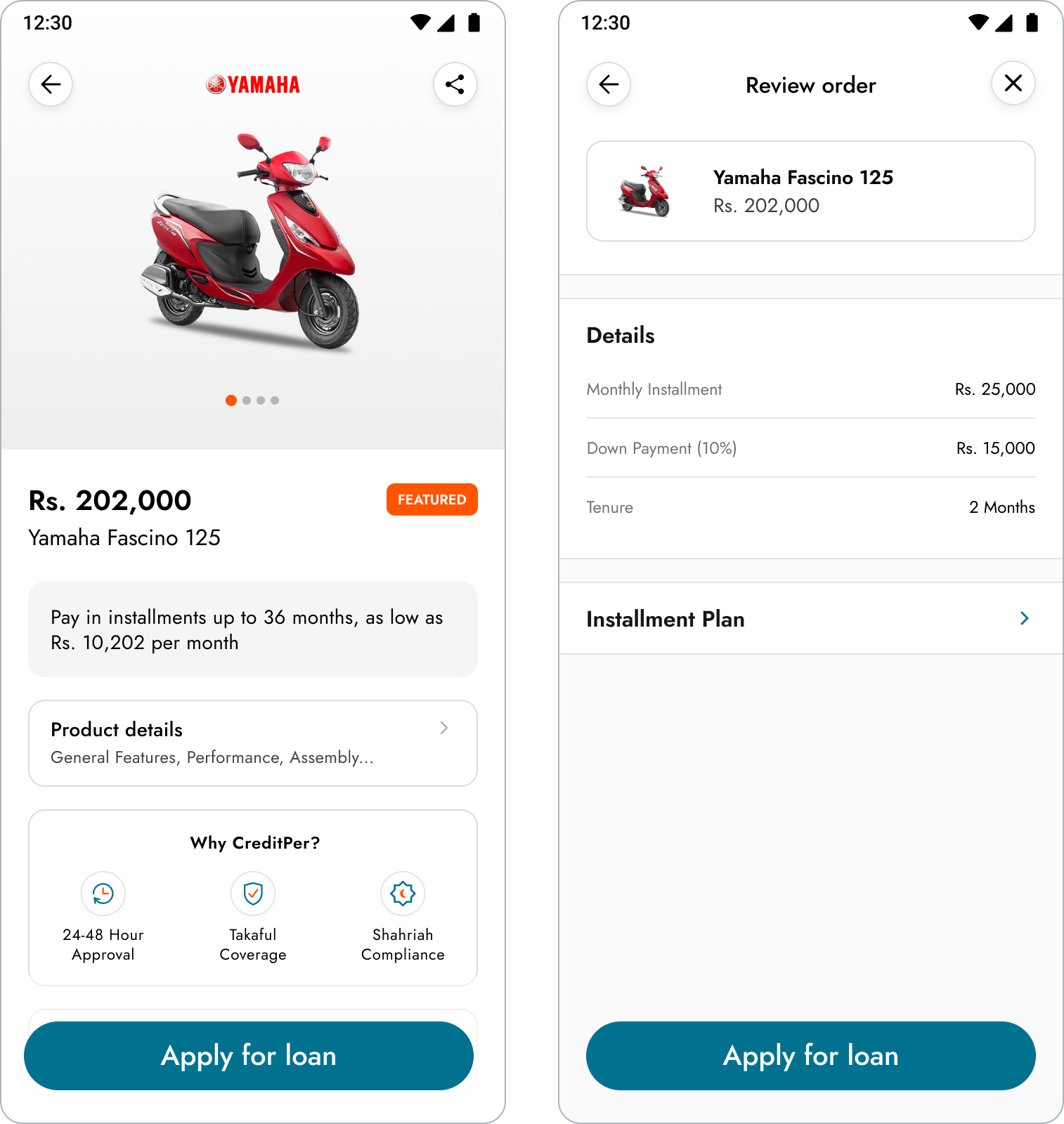This screenshot has width=1064, height=1124.
Task: Tap the Featured badge label
Action: pos(432,499)
